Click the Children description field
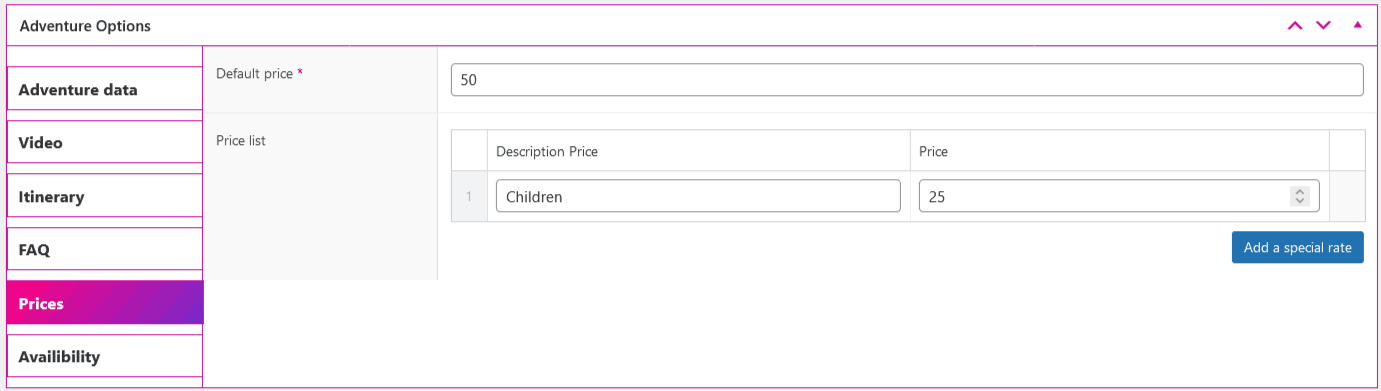 [x=698, y=196]
